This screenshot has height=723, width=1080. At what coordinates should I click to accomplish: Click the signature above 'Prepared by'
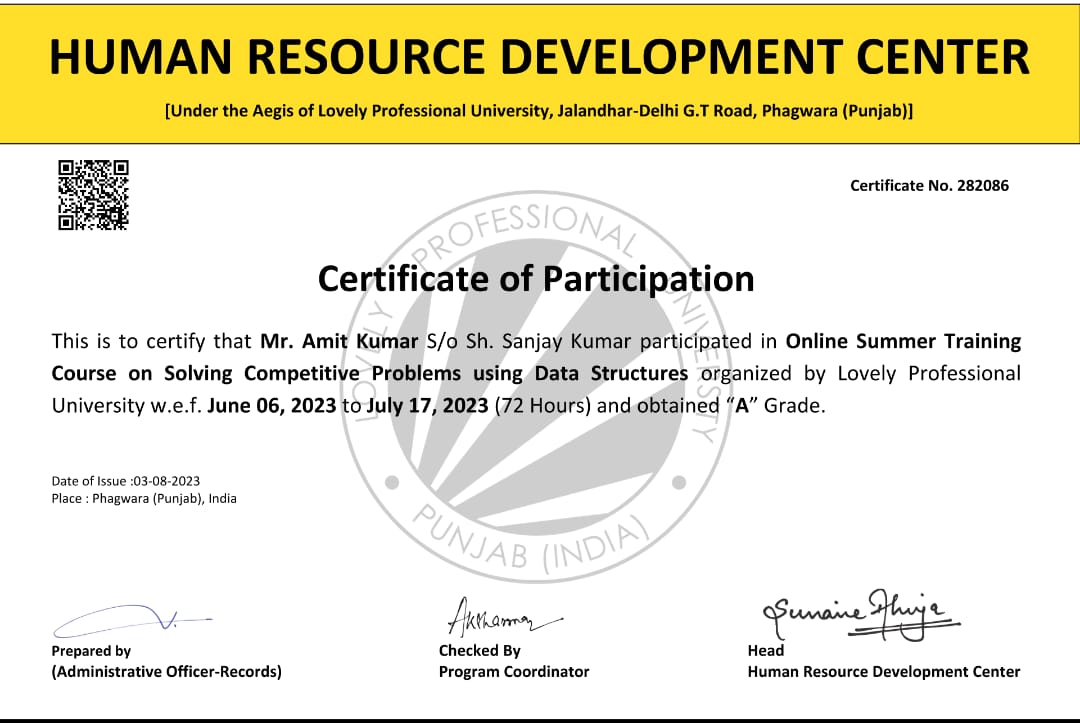click(x=132, y=620)
